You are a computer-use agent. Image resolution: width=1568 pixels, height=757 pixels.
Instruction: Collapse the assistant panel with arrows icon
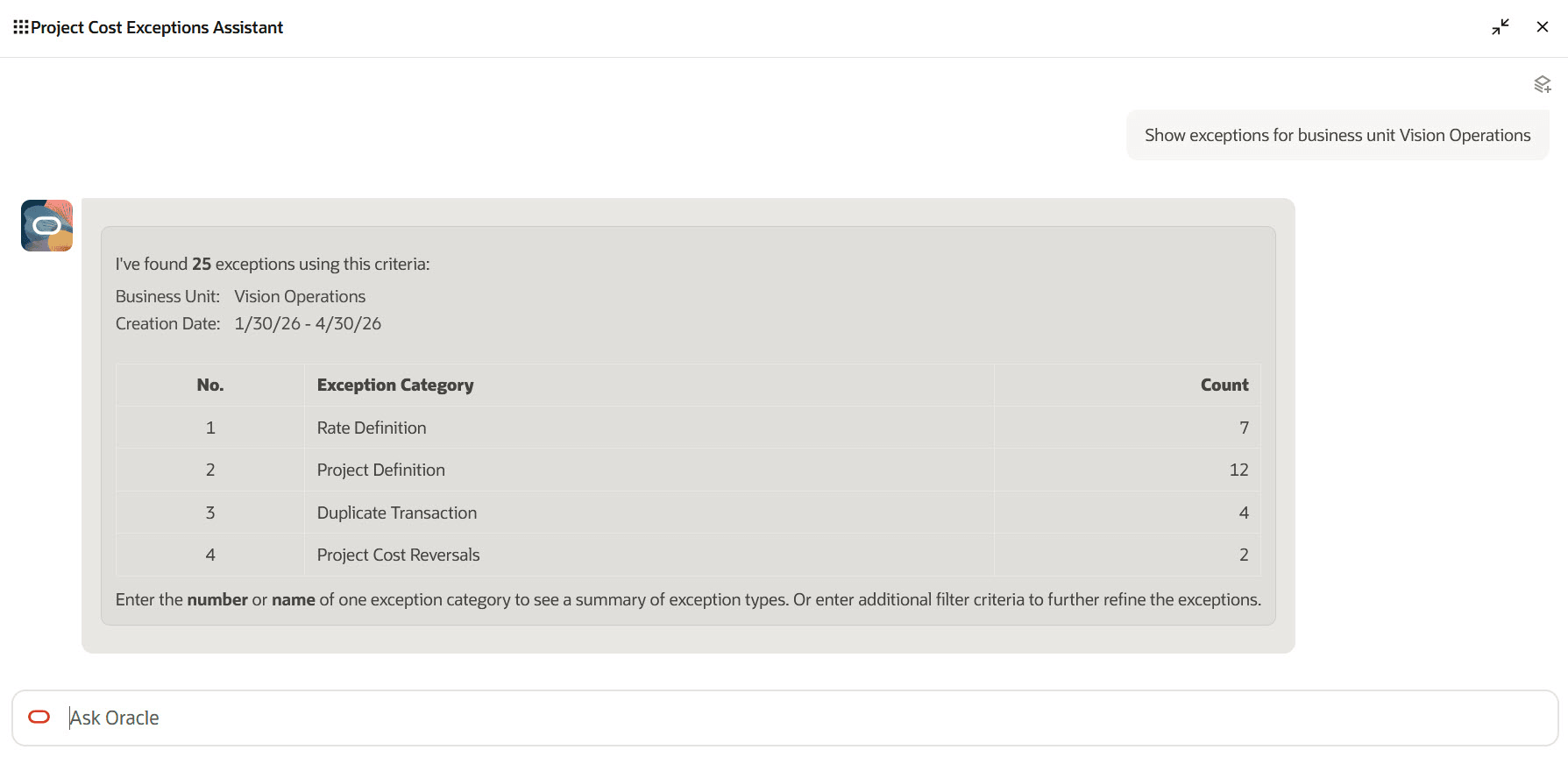pos(1501,27)
